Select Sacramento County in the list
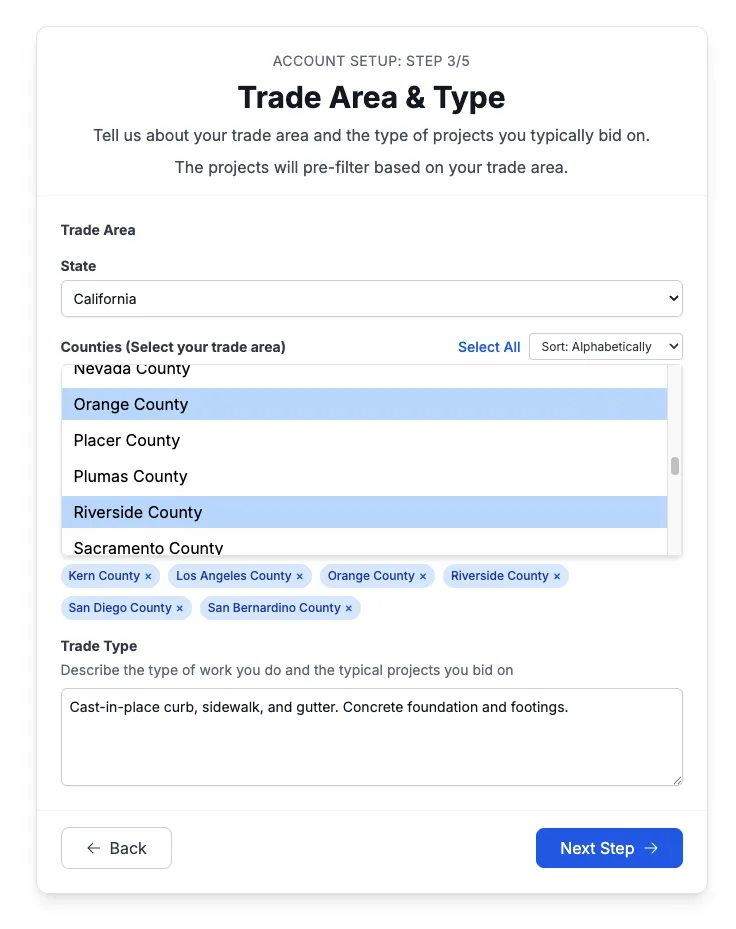 click(x=364, y=546)
